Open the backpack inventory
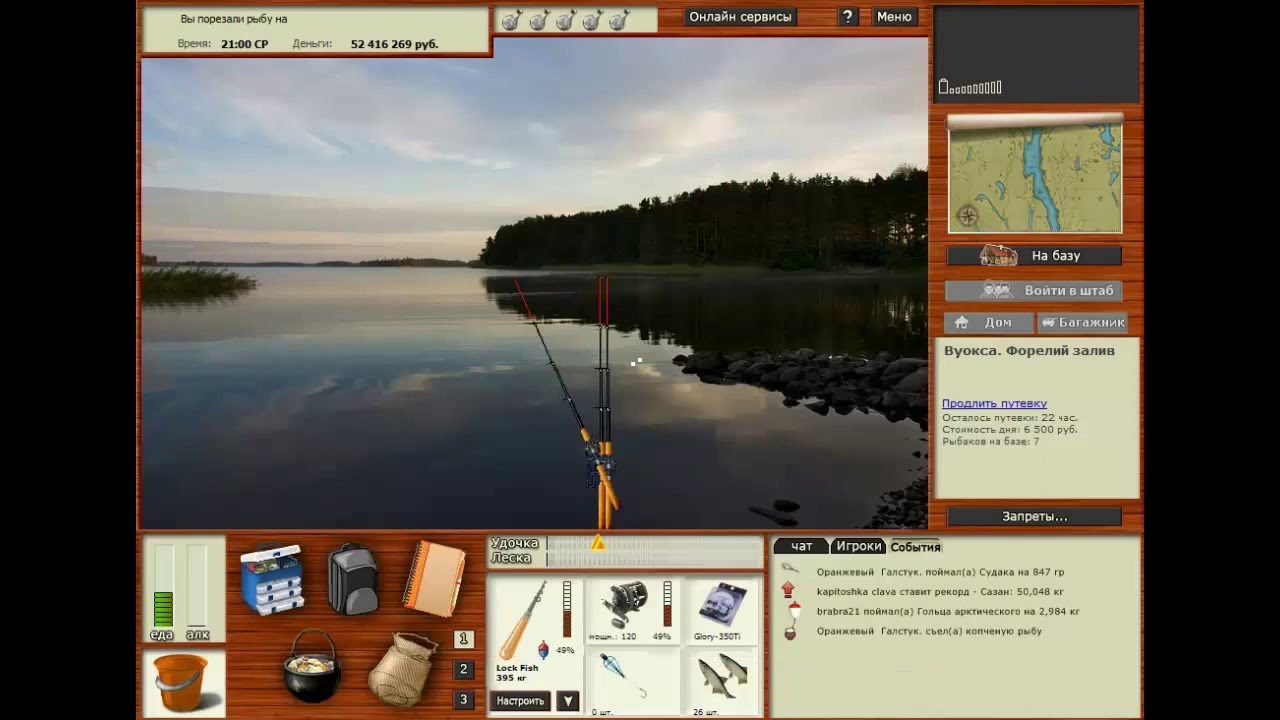1280x720 pixels. click(353, 579)
